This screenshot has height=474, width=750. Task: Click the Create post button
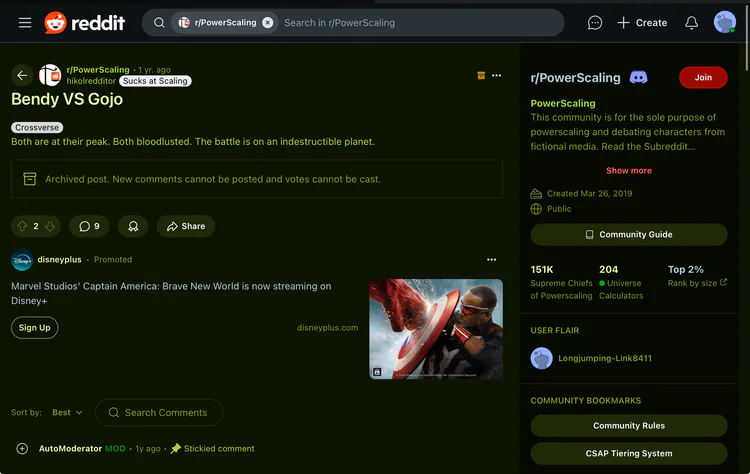pyautogui.click(x=642, y=22)
